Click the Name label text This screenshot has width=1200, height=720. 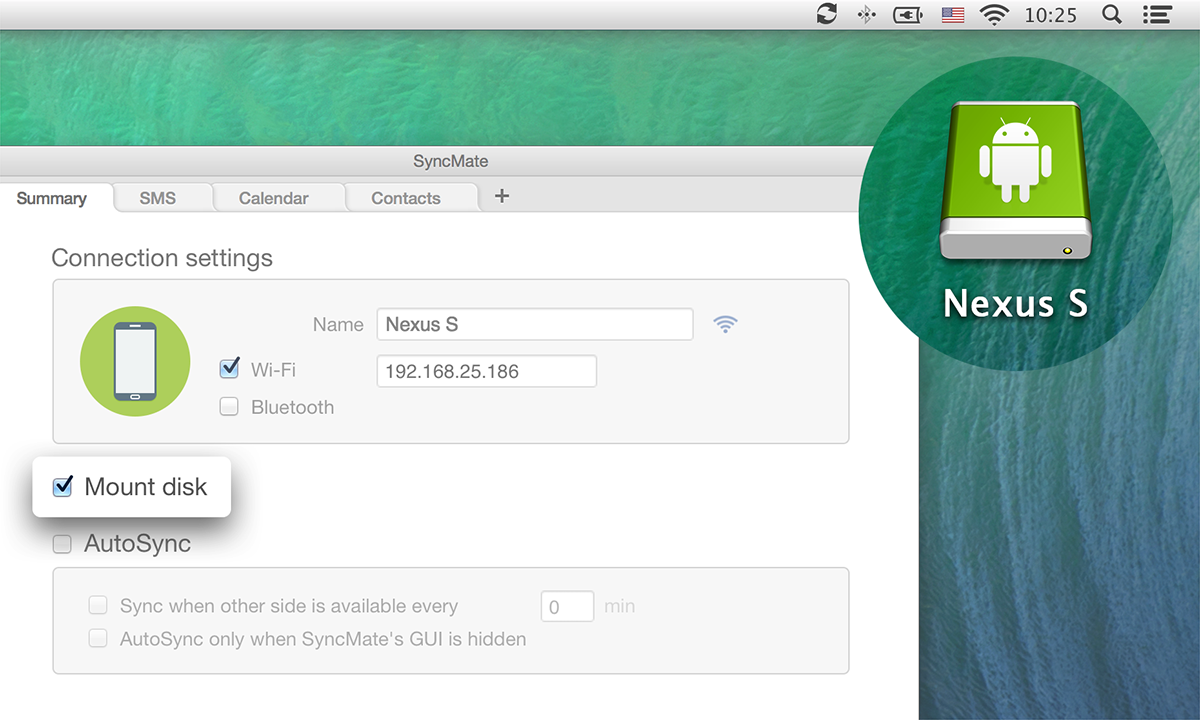[338, 324]
